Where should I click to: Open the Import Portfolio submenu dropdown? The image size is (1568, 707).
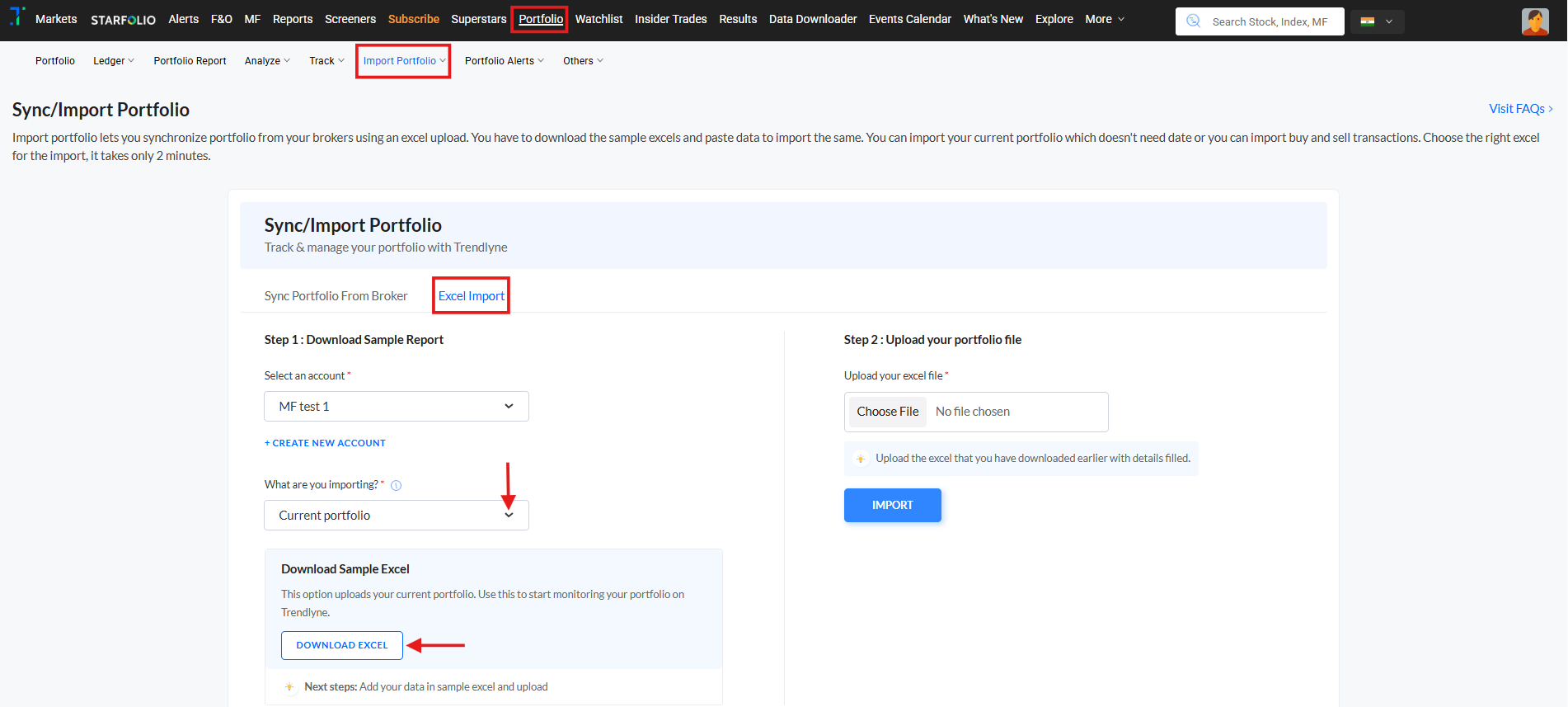pos(404,61)
